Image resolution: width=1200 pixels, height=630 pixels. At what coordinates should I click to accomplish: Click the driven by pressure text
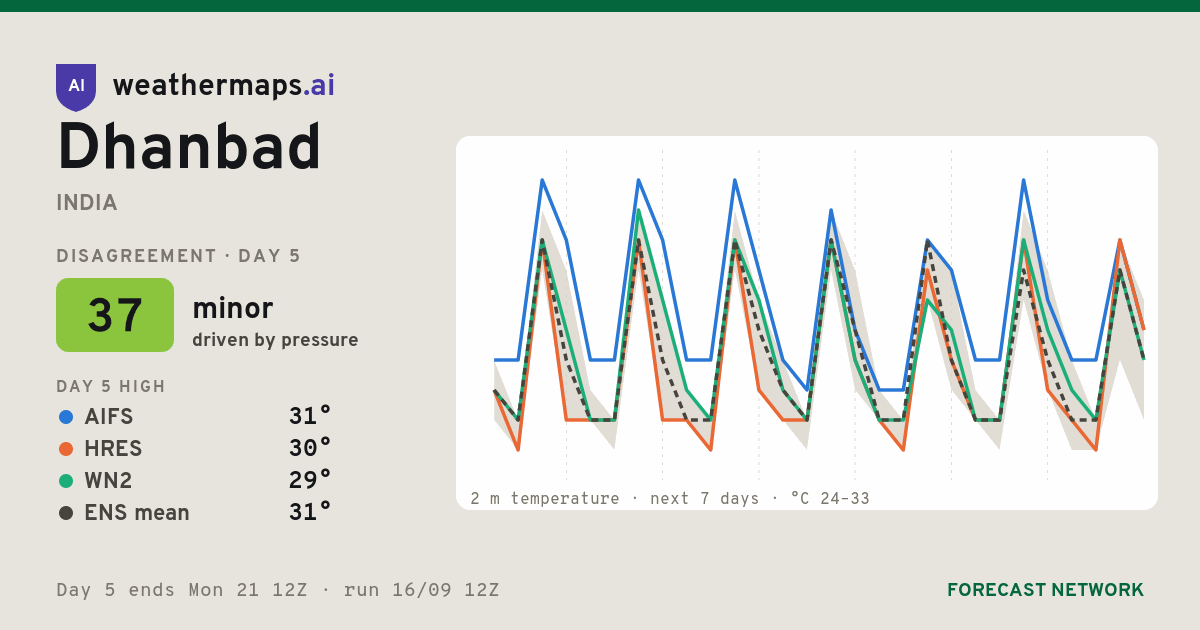[x=275, y=340]
